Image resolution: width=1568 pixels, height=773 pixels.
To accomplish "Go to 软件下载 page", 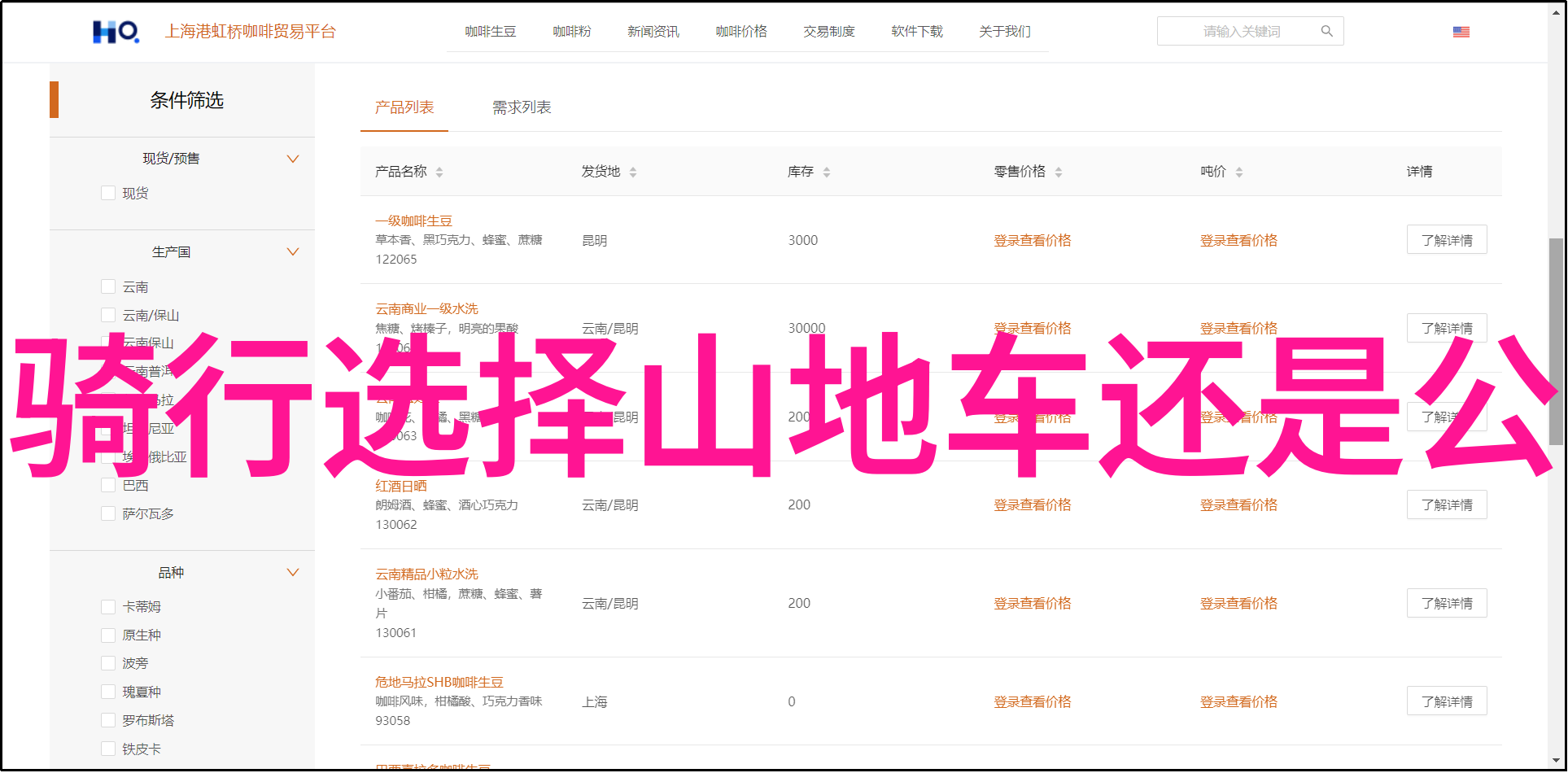I will (917, 31).
